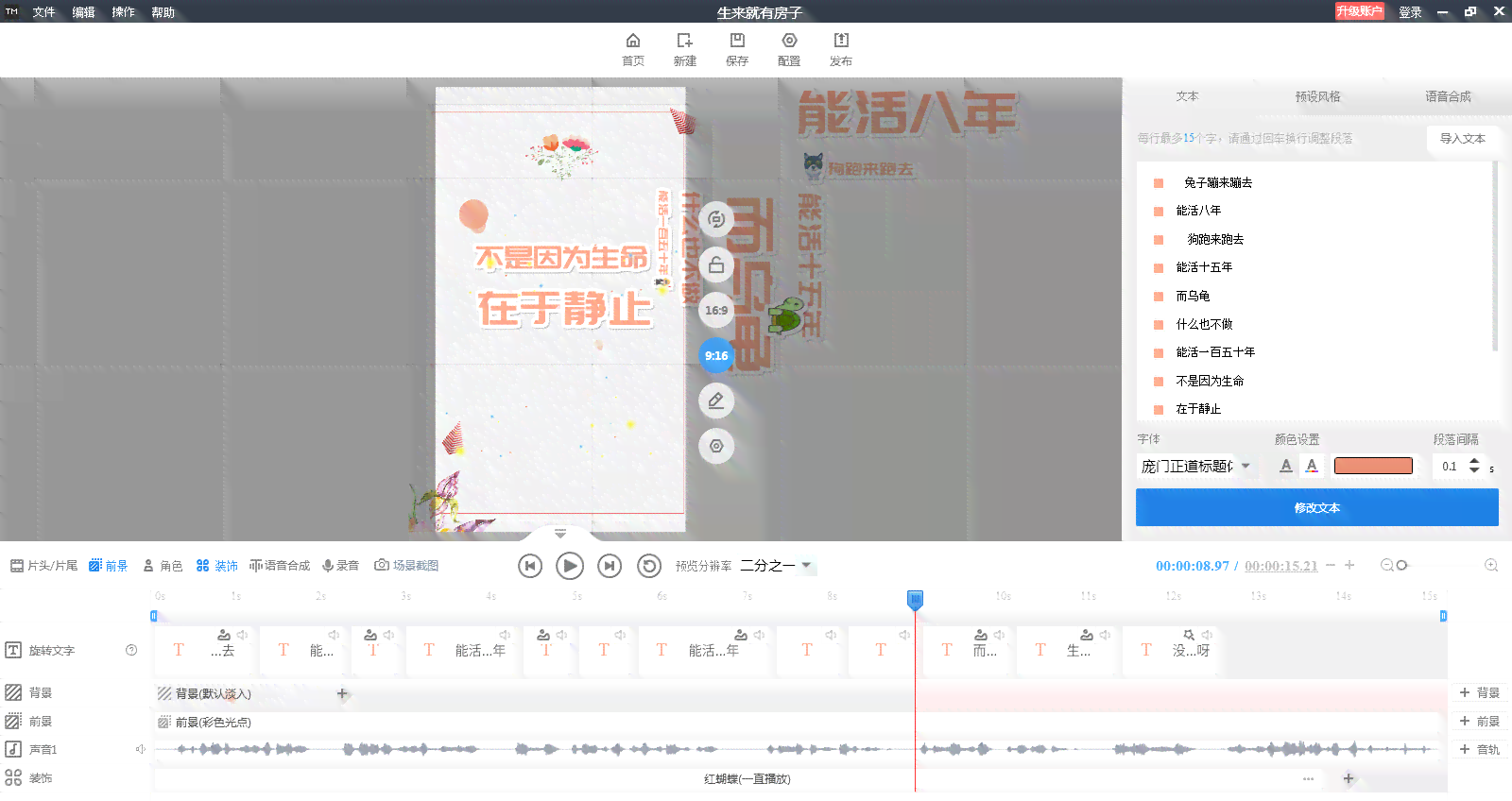Open 操作 menu
This screenshot has width=1512, height=801.
pos(123,12)
